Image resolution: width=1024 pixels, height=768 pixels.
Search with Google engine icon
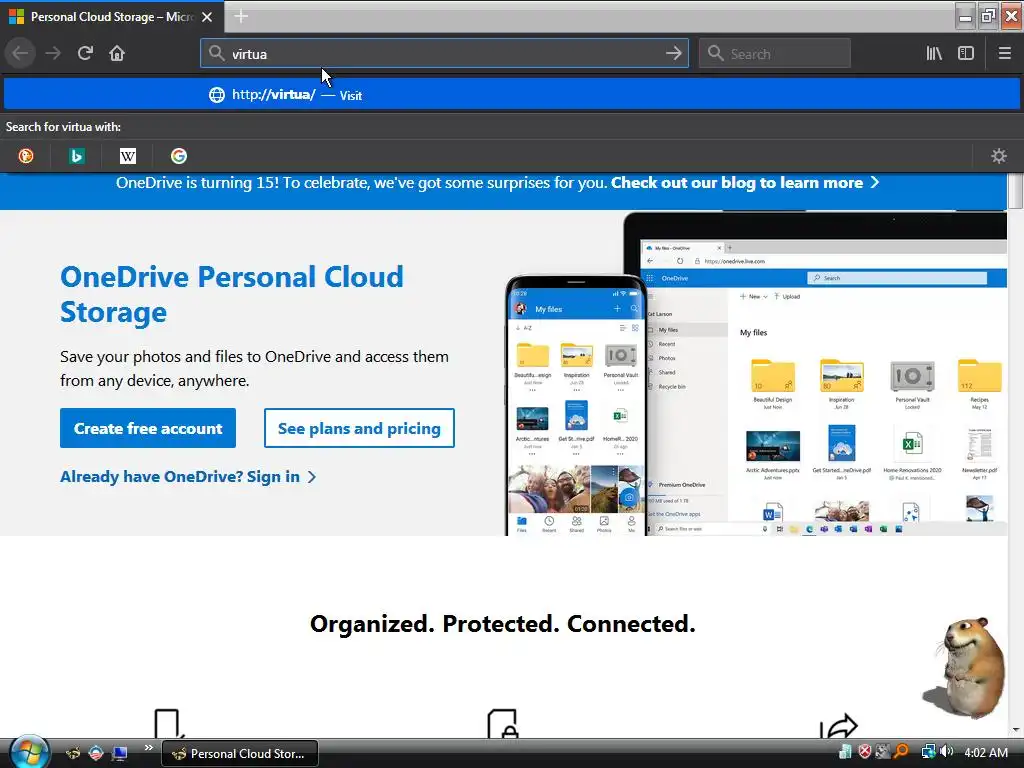coord(179,156)
